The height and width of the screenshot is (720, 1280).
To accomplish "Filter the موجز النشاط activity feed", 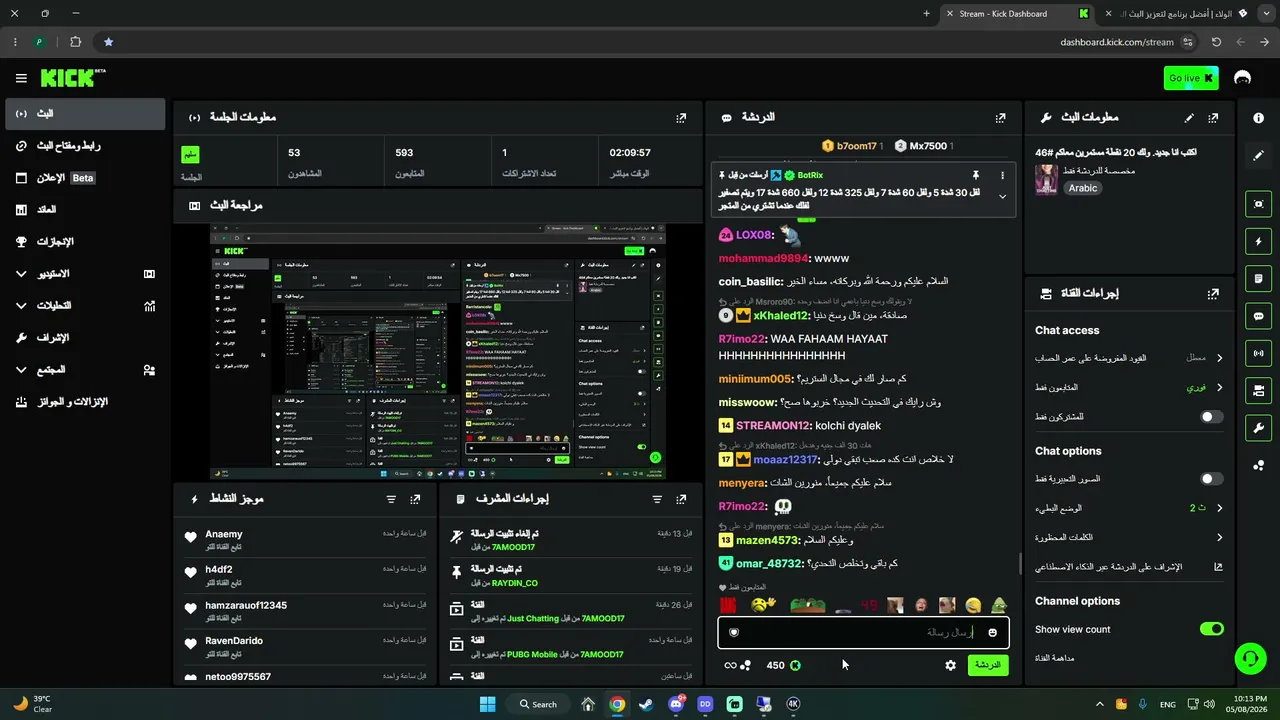I will [x=391, y=499].
